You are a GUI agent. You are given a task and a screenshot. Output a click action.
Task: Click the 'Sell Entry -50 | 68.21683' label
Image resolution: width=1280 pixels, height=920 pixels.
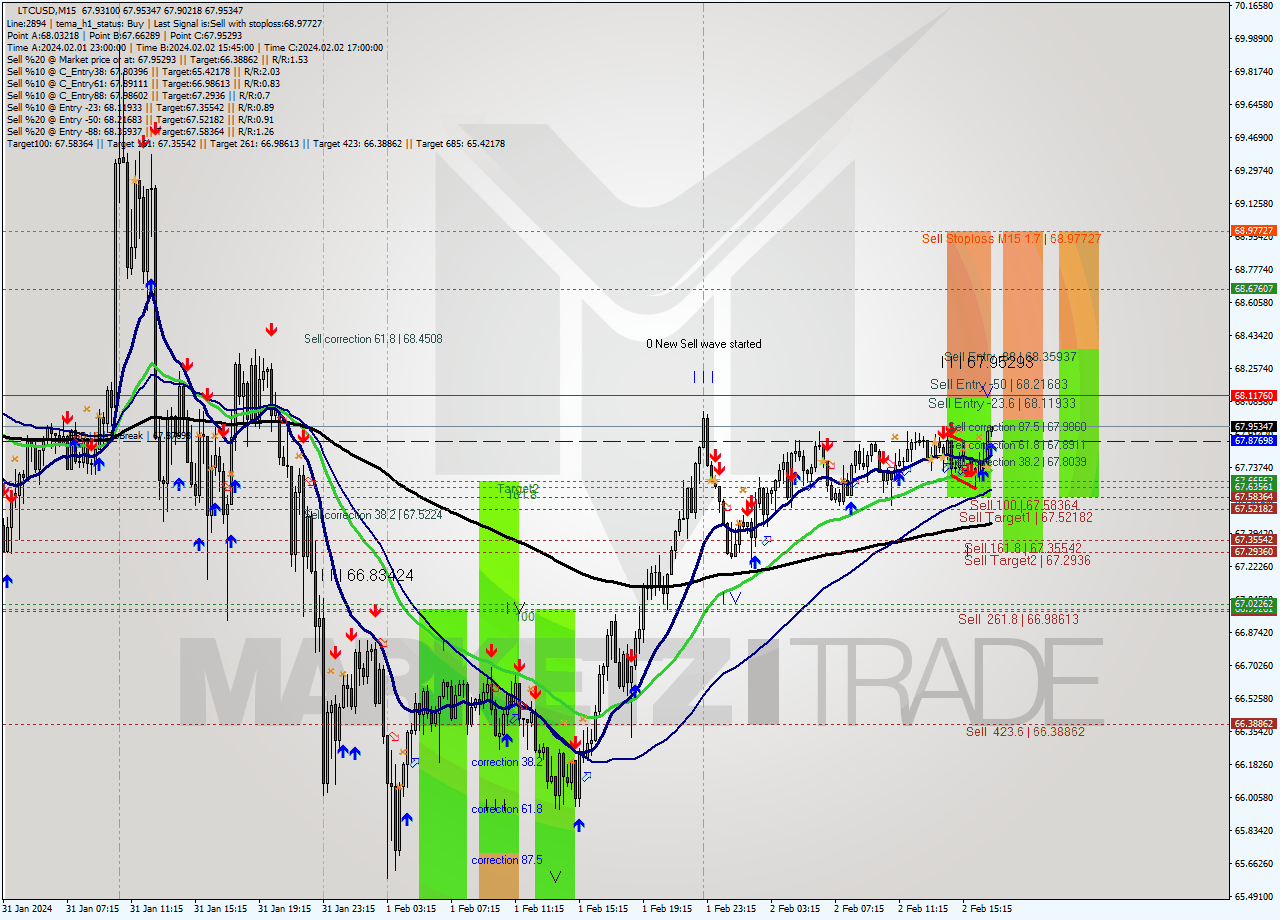tap(998, 384)
